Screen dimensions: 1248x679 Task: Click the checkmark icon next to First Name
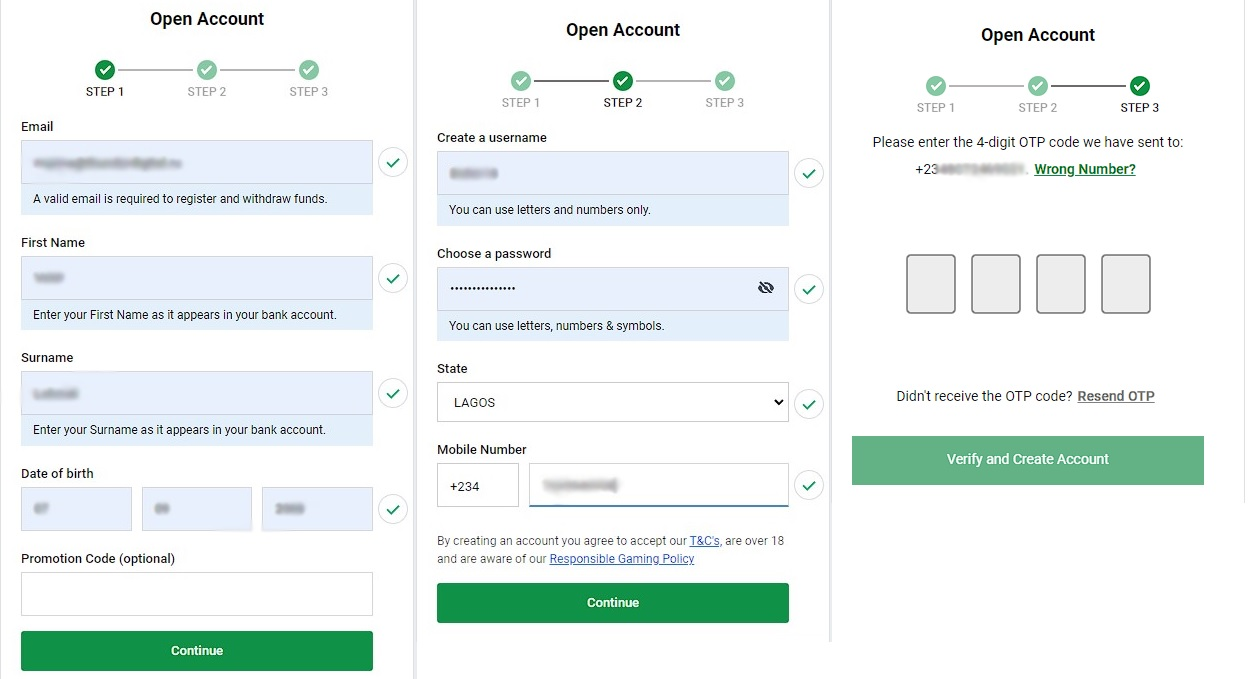point(392,278)
